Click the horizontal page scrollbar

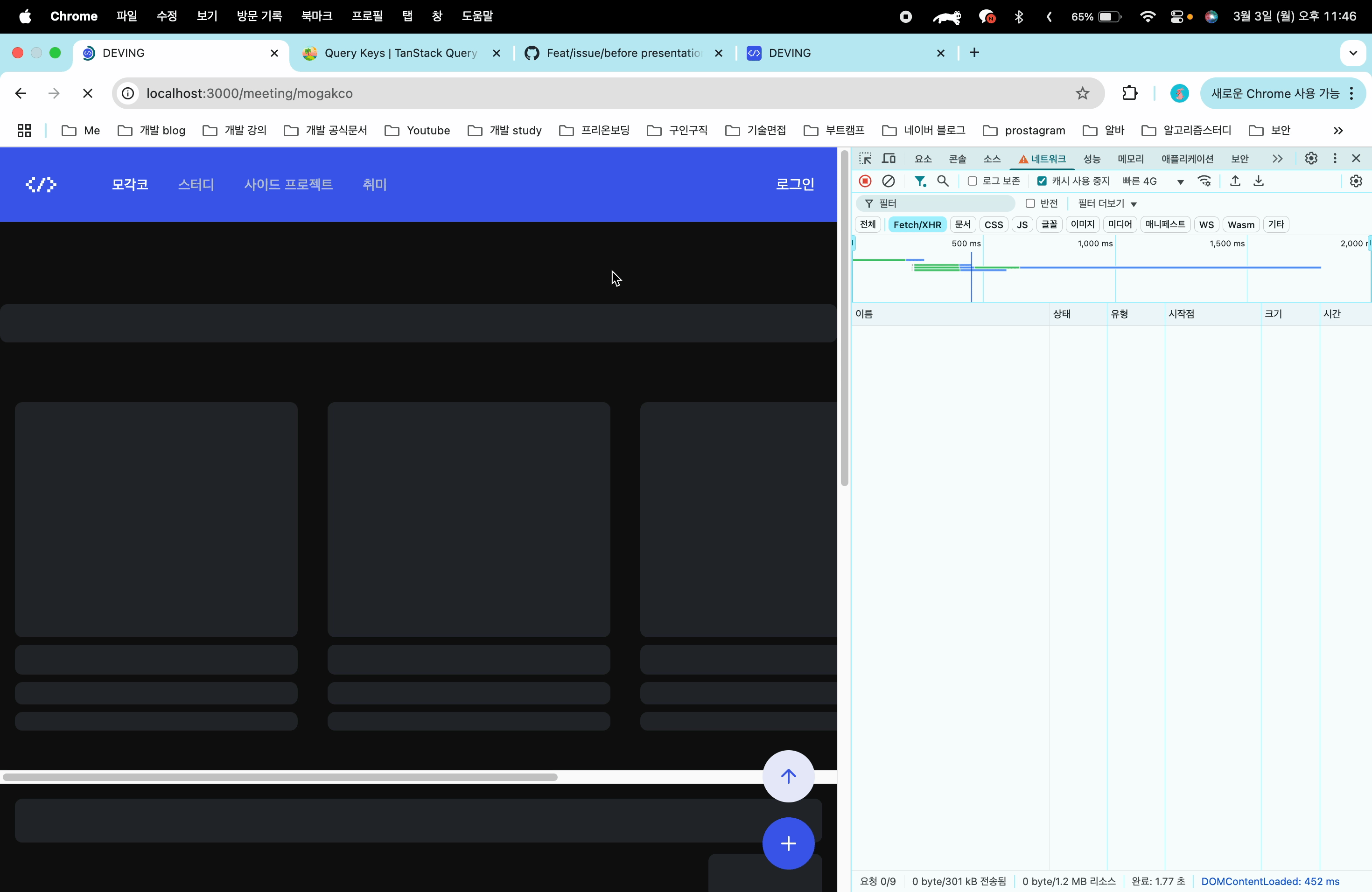tap(280, 777)
